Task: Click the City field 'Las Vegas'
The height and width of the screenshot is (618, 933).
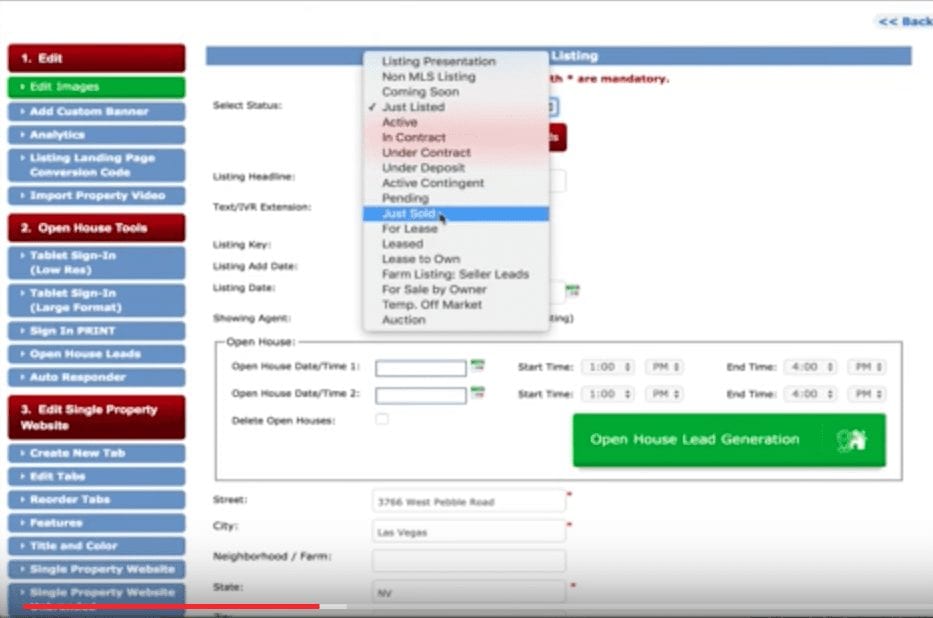Action: click(x=469, y=532)
